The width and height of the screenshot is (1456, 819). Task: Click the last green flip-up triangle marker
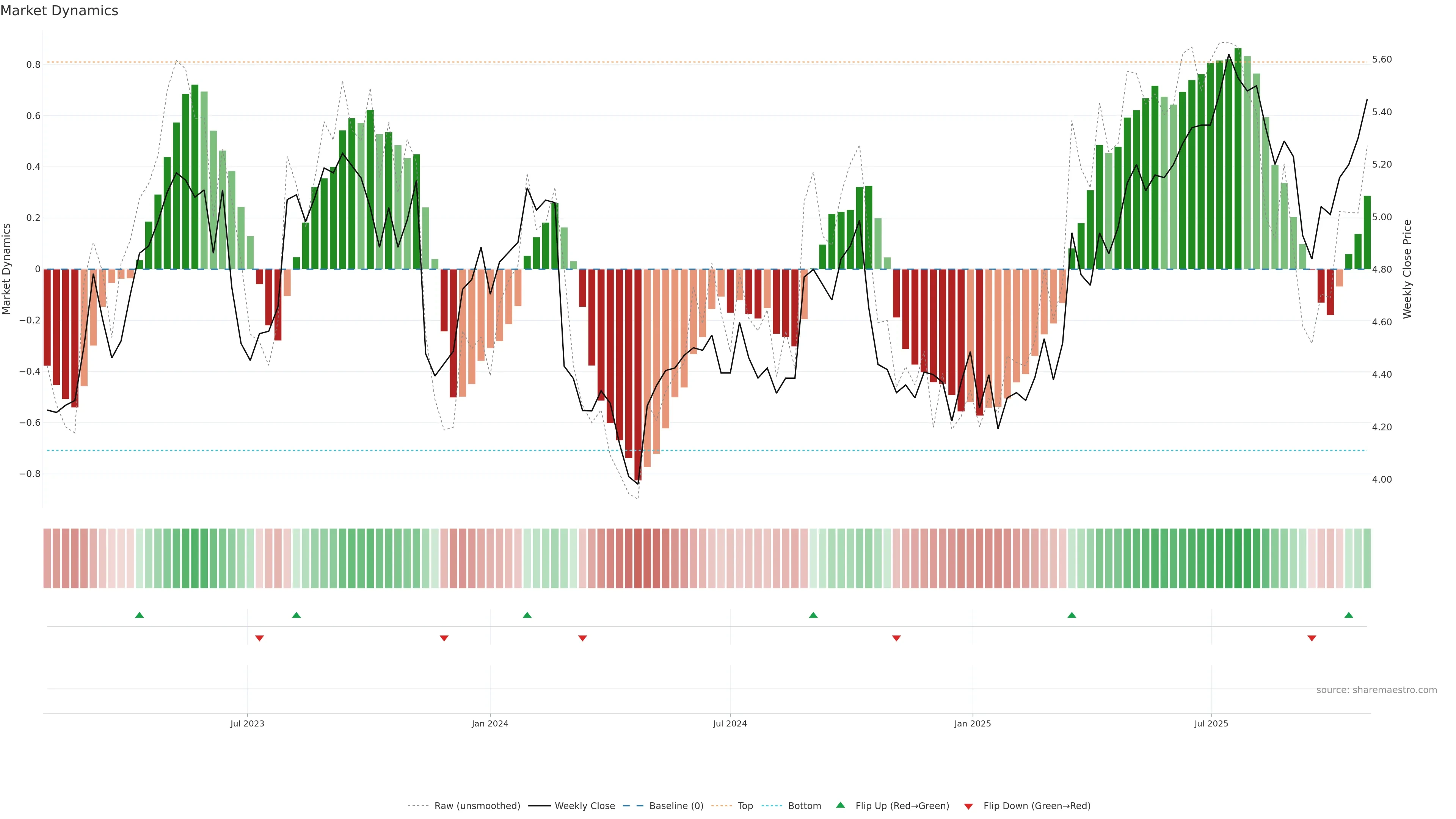tap(1349, 615)
